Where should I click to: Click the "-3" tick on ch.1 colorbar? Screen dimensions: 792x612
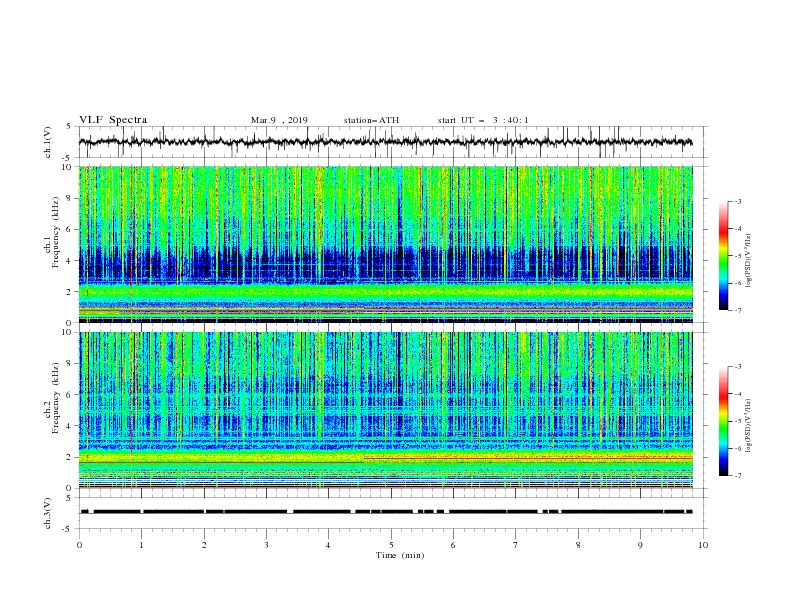click(738, 201)
